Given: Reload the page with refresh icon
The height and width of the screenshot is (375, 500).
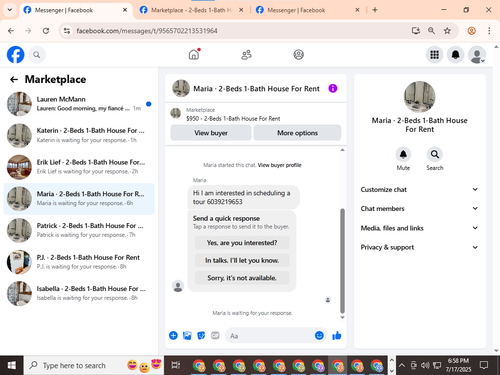Looking at the screenshot, I should [x=46, y=31].
